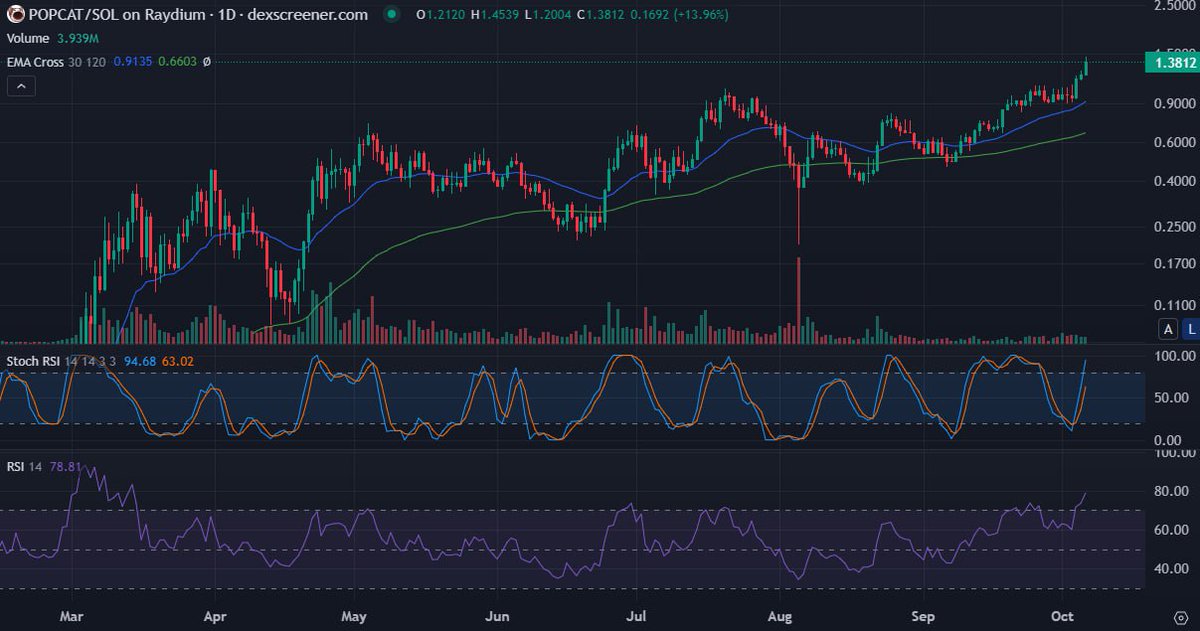Image resolution: width=1200 pixels, height=631 pixels.
Task: Click the 0.1700 price axis label
Action: pos(1174,265)
